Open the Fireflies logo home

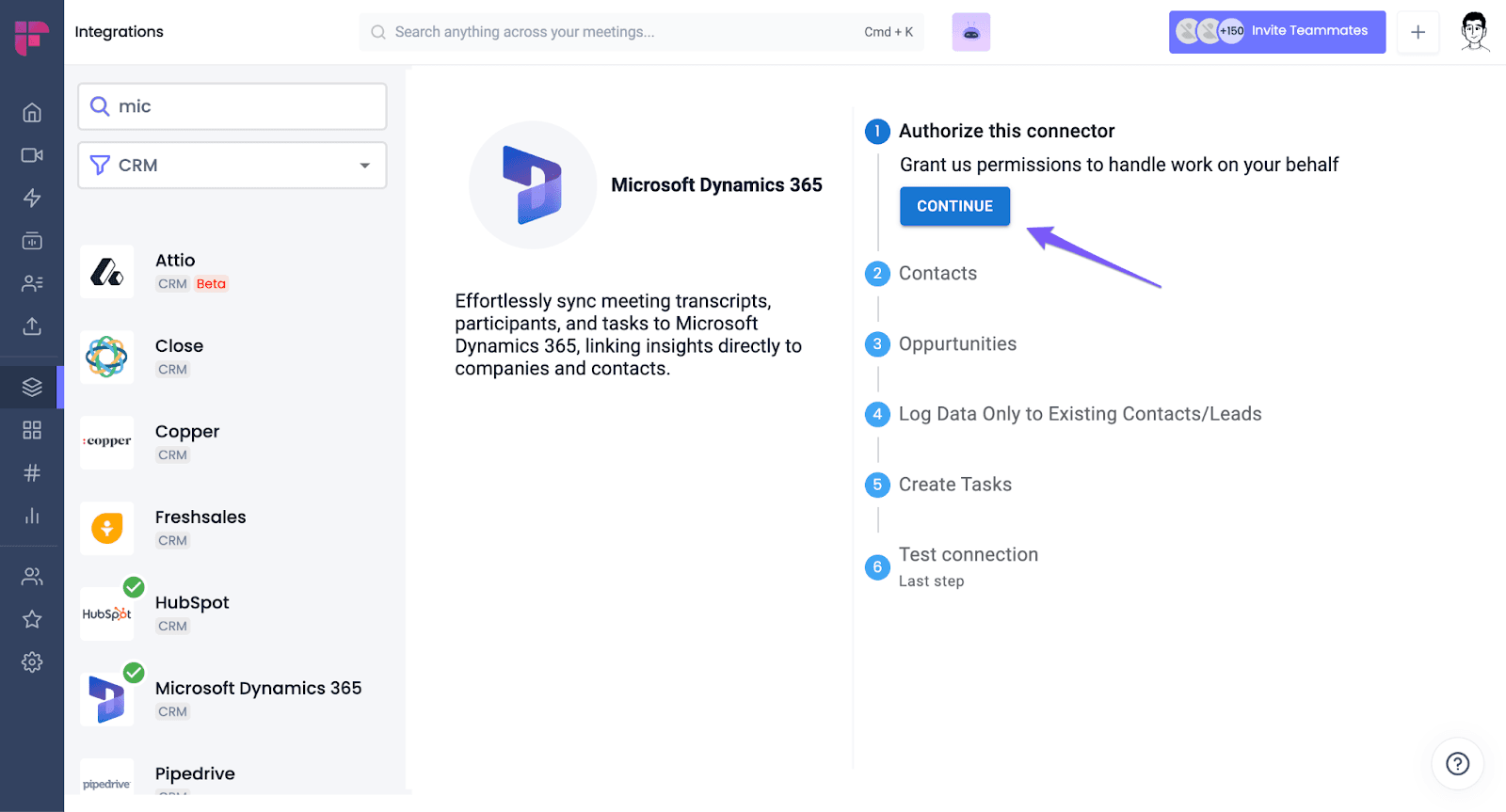pyautogui.click(x=32, y=38)
